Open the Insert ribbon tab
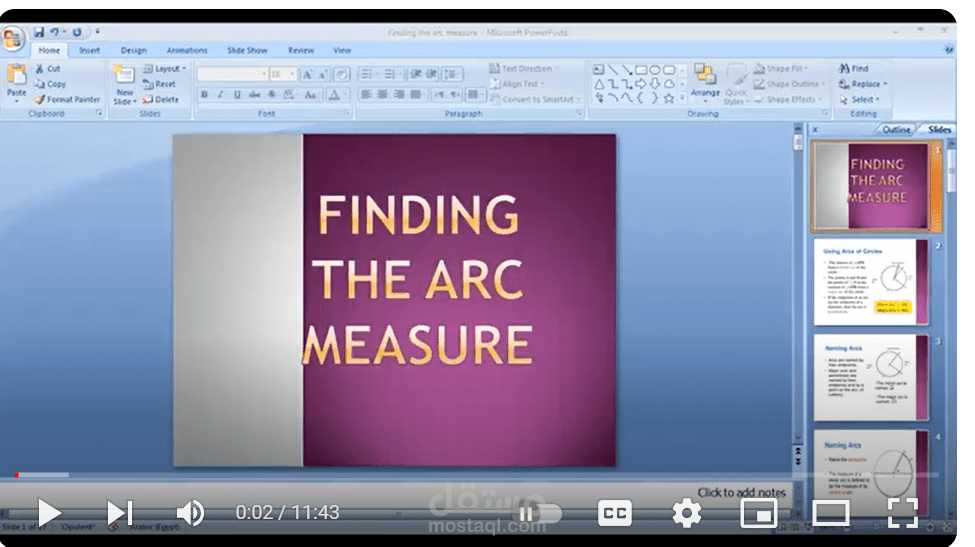 pos(90,50)
